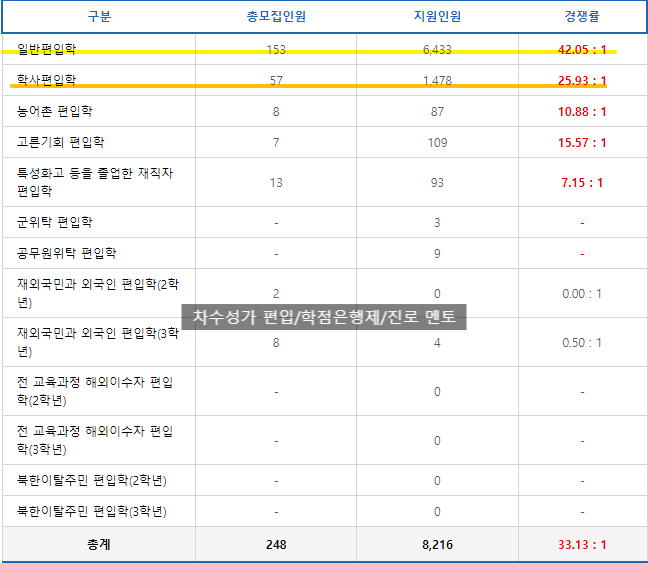648x563 pixels.
Task: Select the 군위탁 편입학 row label
Action: coord(54,222)
